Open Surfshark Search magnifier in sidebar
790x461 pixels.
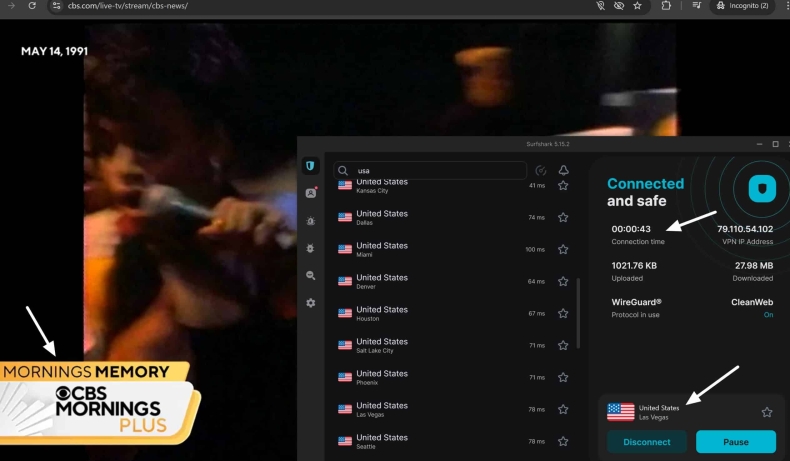311,275
